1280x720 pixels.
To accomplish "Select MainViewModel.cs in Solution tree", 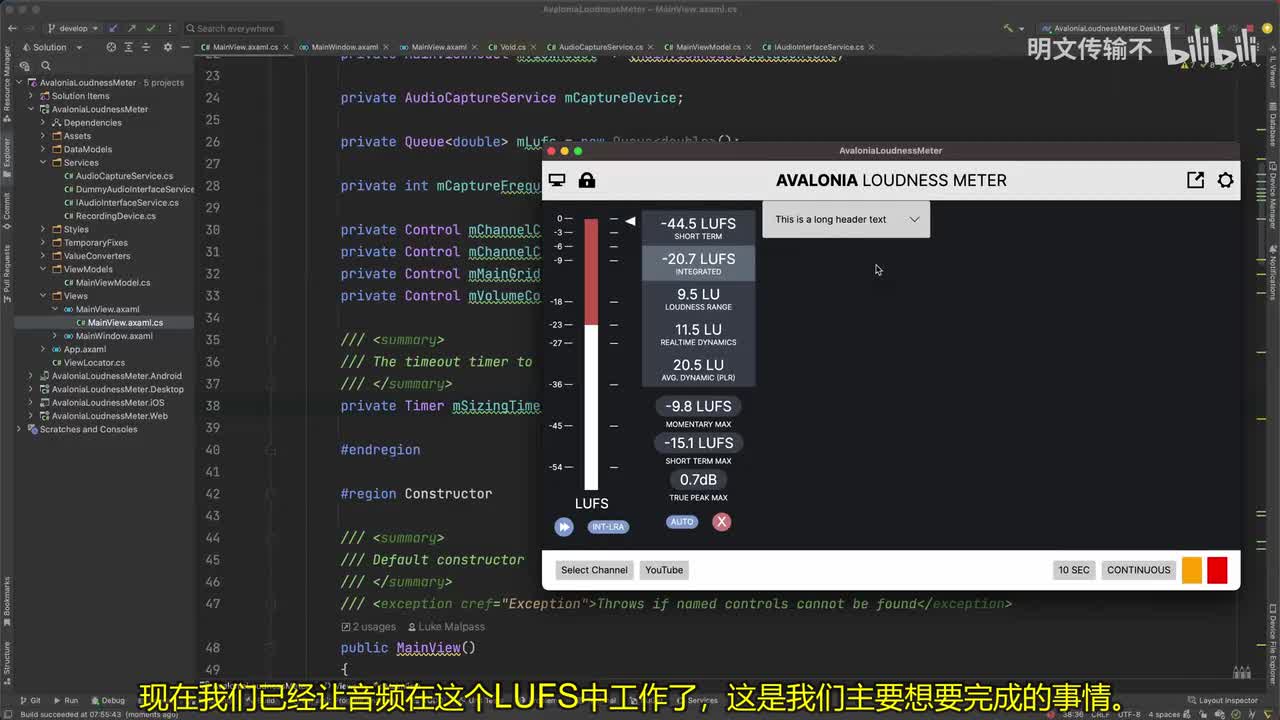I will [x=106, y=283].
